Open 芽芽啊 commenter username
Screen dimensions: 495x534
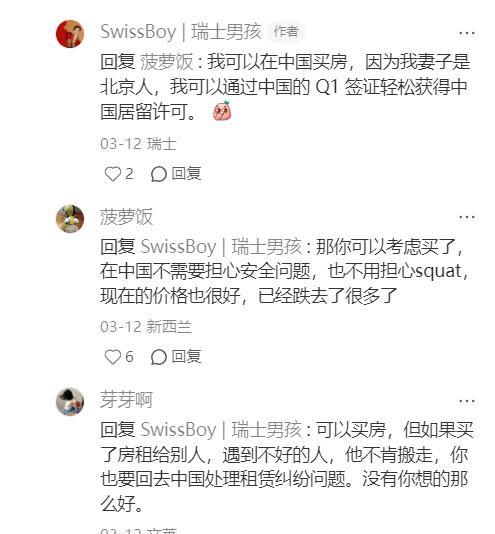(x=126, y=400)
